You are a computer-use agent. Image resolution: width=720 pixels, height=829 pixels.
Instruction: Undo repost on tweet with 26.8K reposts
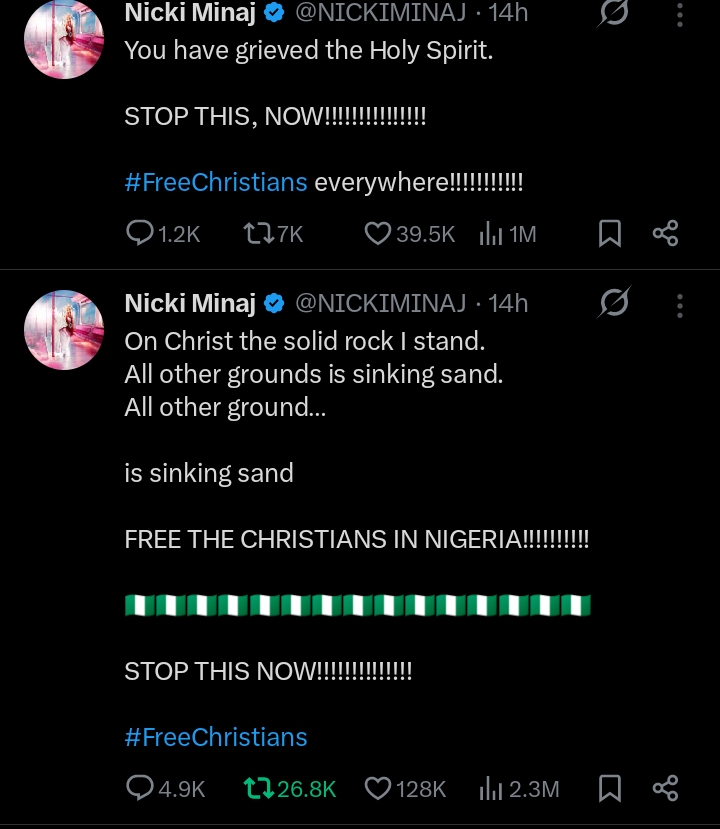[258, 789]
